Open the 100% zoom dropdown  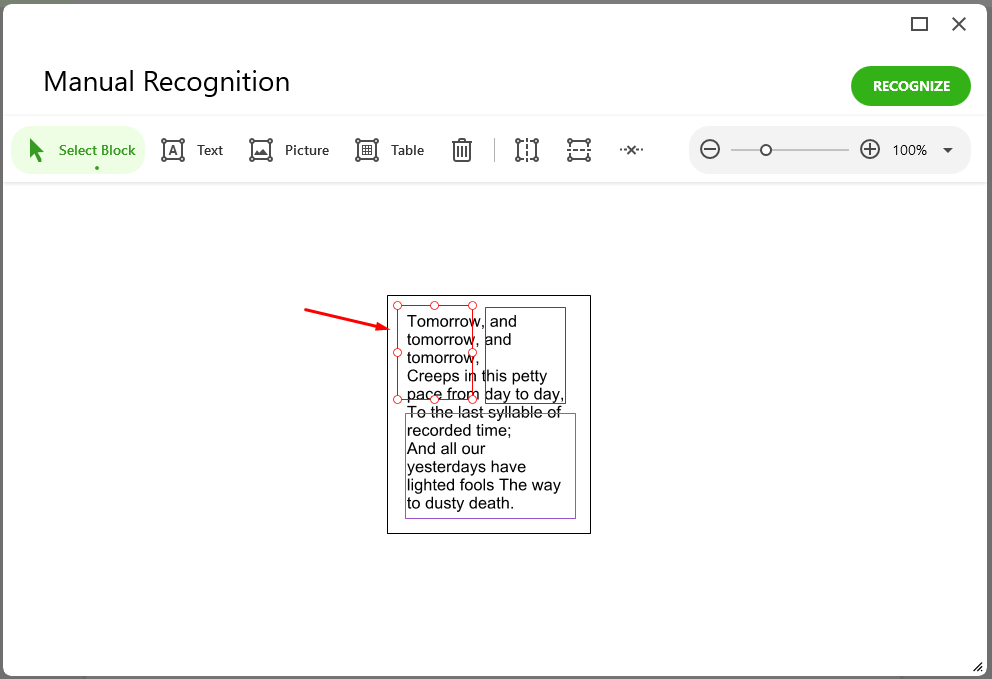point(948,150)
